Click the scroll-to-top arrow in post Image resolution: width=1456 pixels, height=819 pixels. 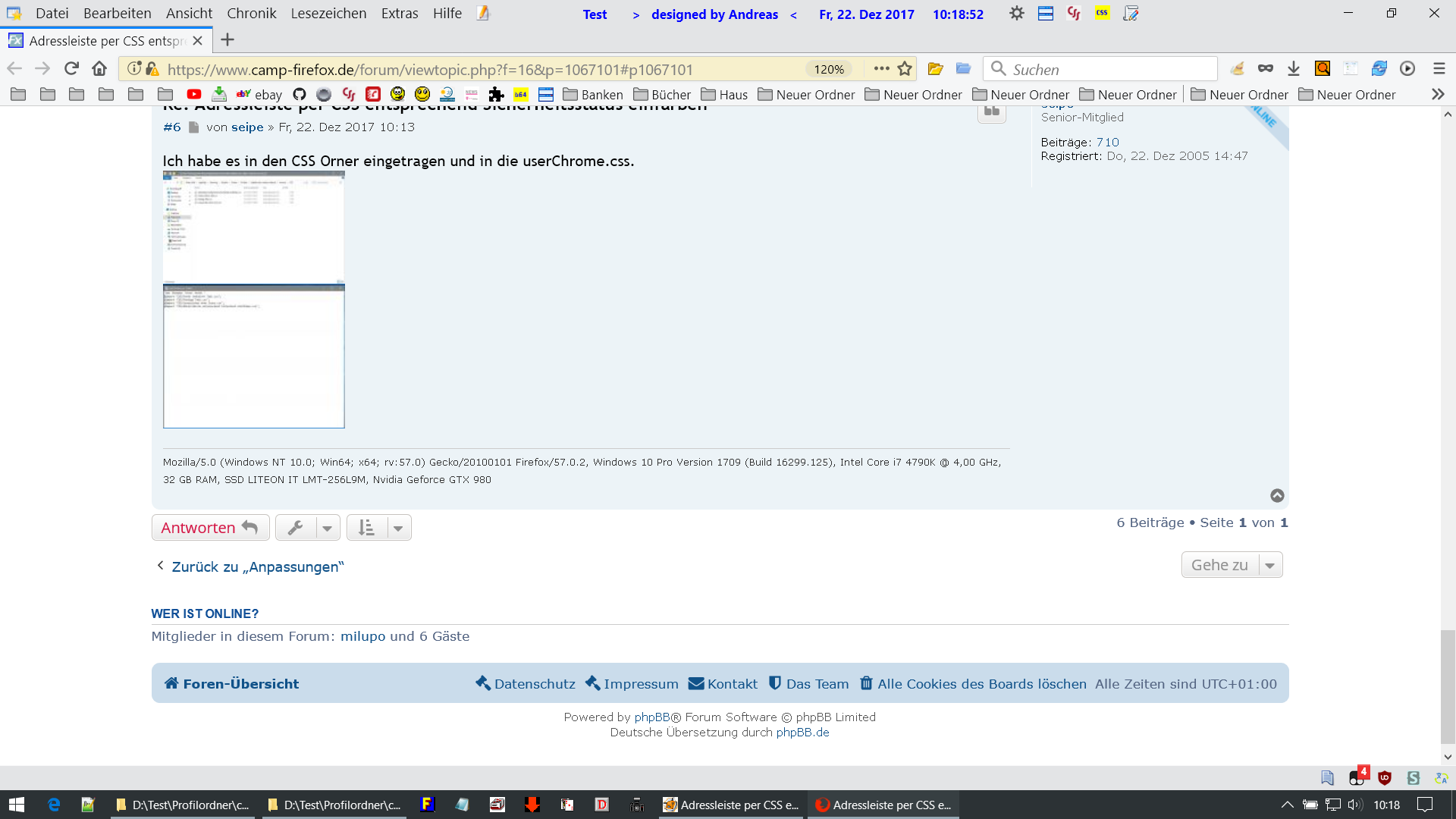(1277, 495)
